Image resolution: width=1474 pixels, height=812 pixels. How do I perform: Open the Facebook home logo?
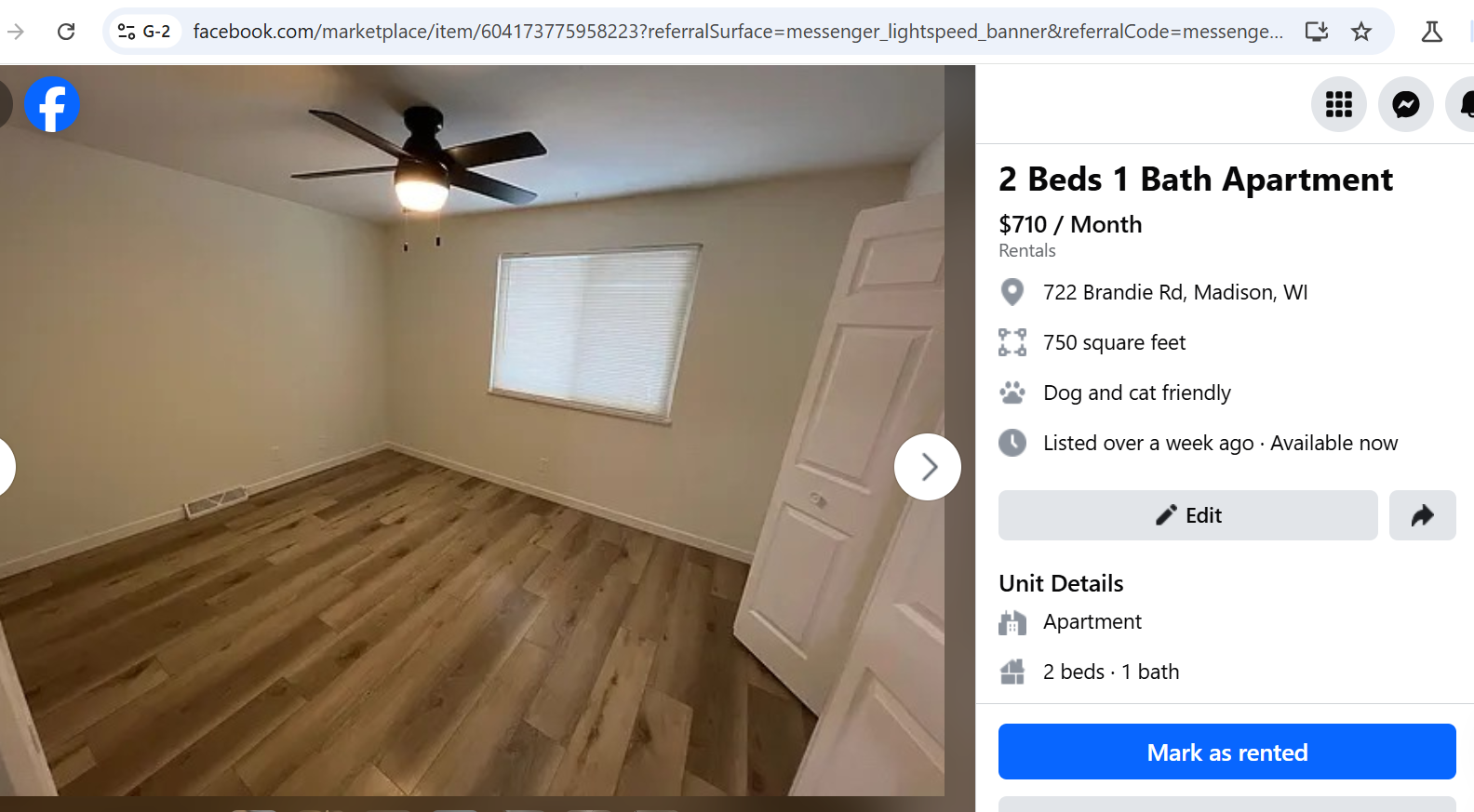[52, 104]
